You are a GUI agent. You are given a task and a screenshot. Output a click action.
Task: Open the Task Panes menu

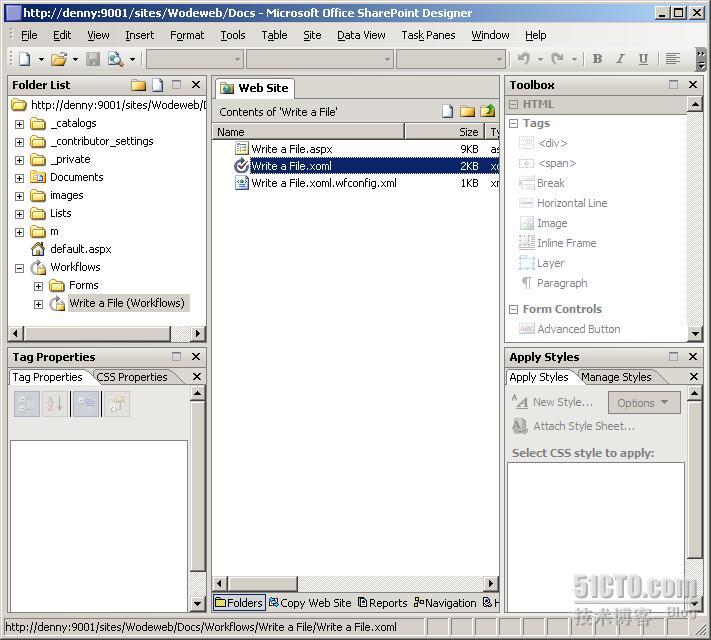click(428, 35)
